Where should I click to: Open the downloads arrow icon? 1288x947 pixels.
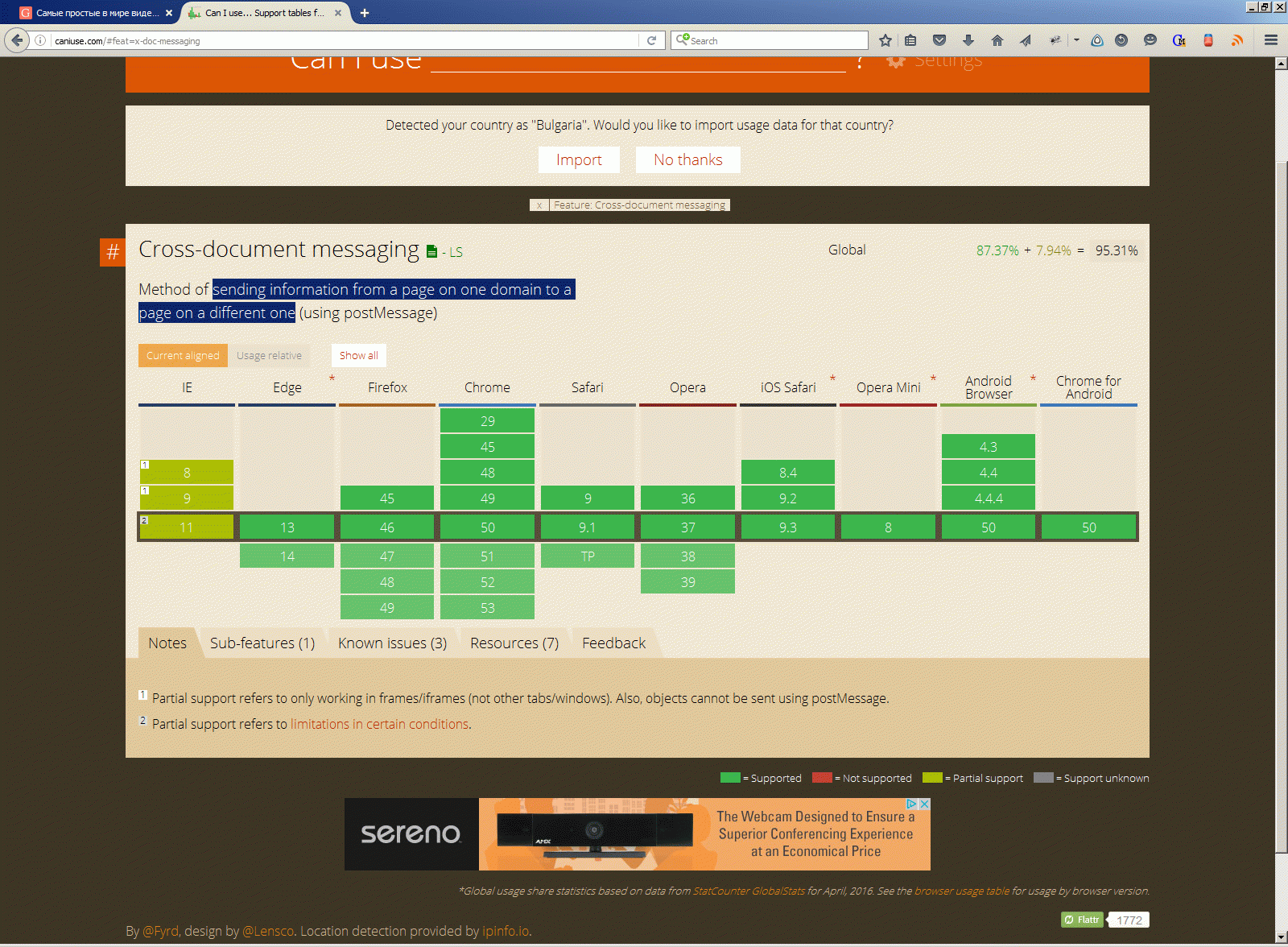pos(968,40)
